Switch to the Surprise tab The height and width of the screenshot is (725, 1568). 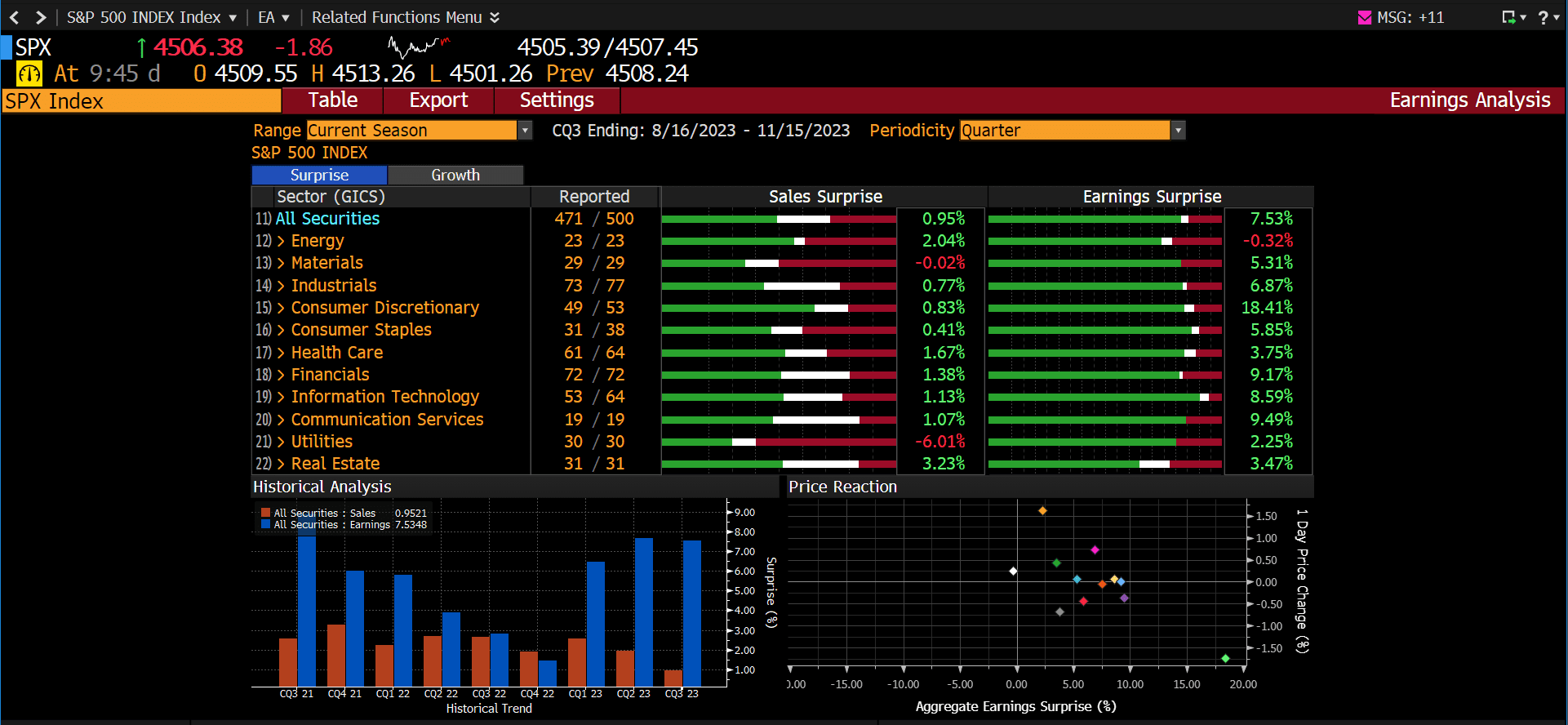[319, 175]
